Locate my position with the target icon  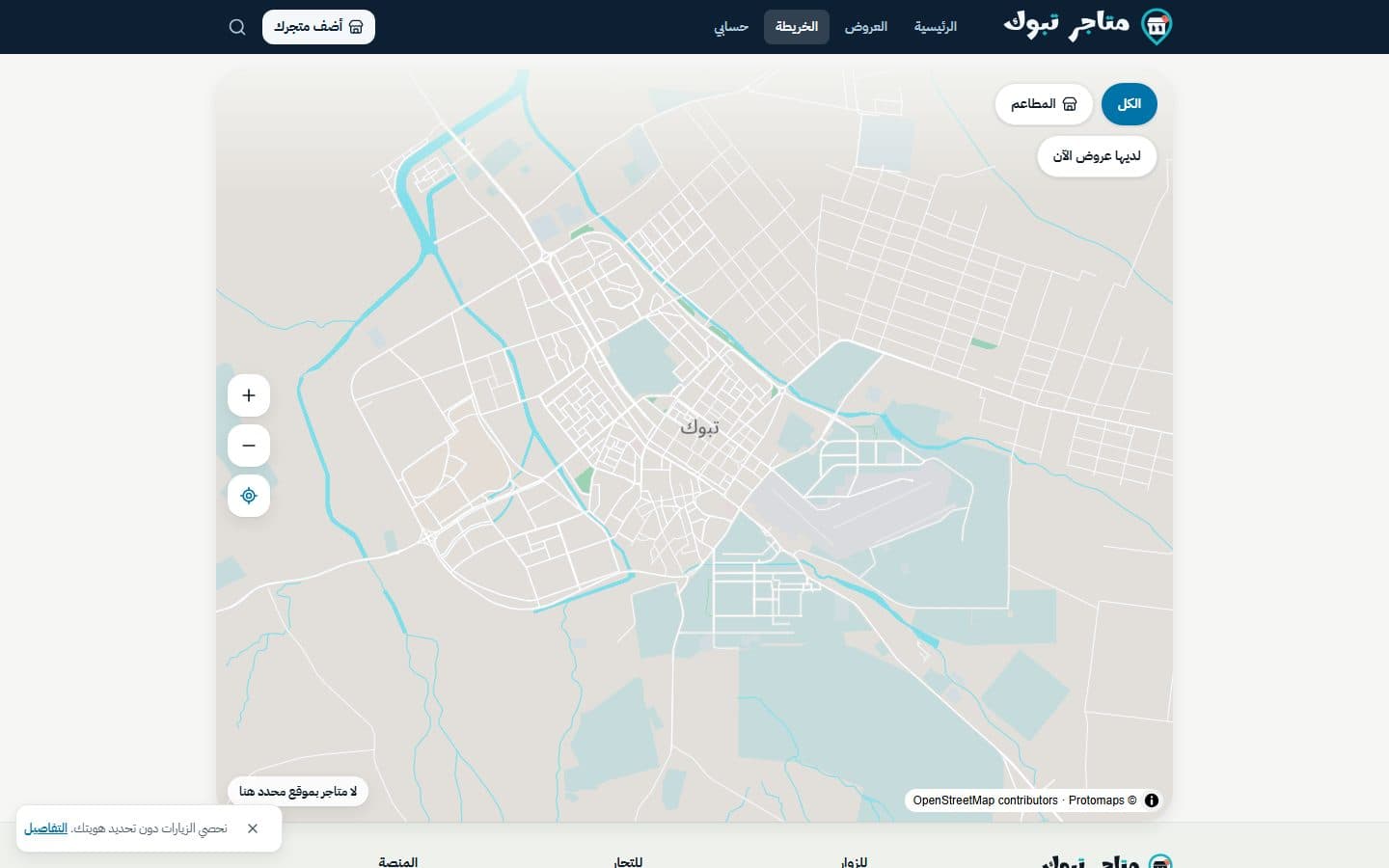pos(249,496)
